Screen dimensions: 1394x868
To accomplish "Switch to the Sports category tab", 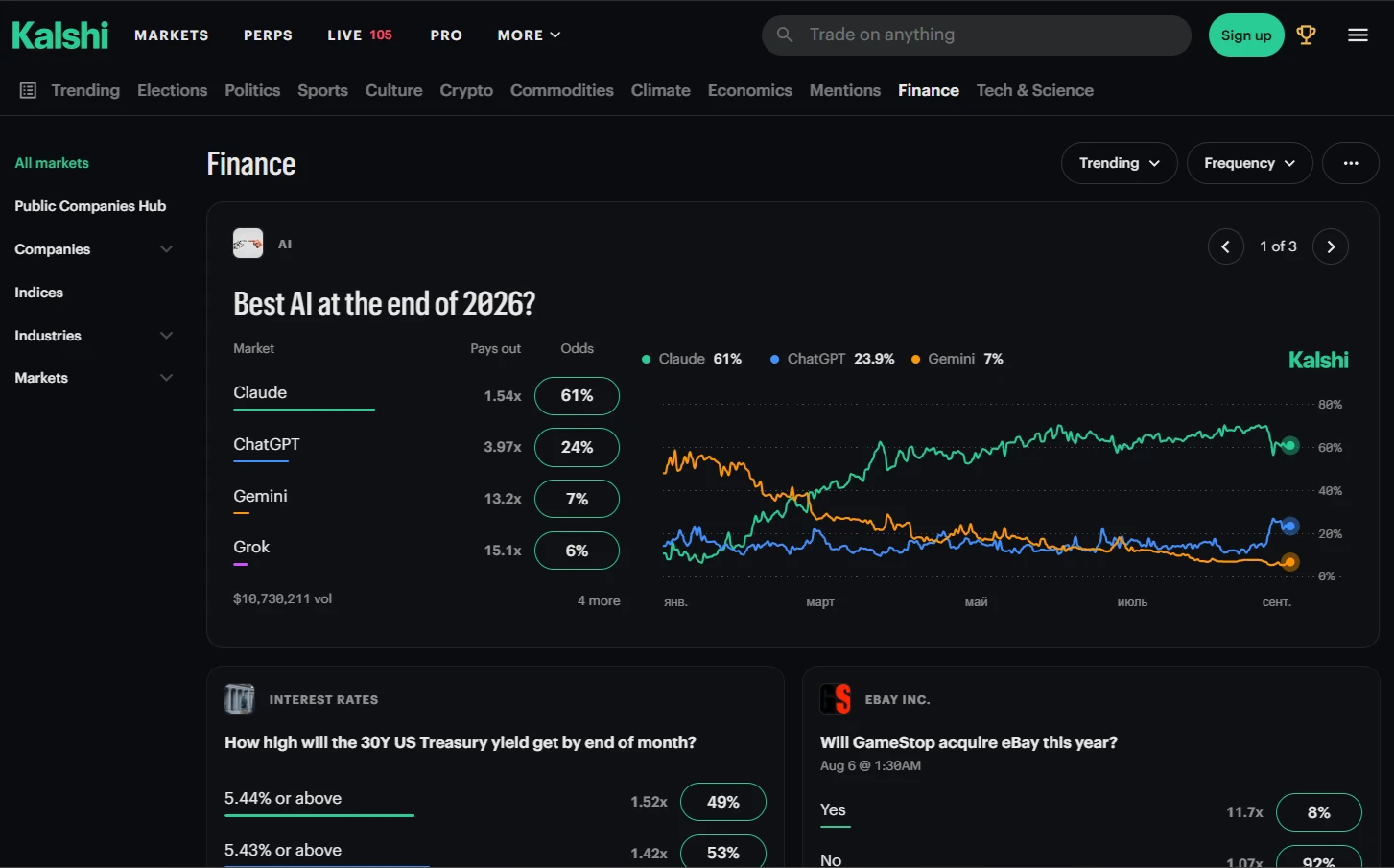I will point(322,90).
